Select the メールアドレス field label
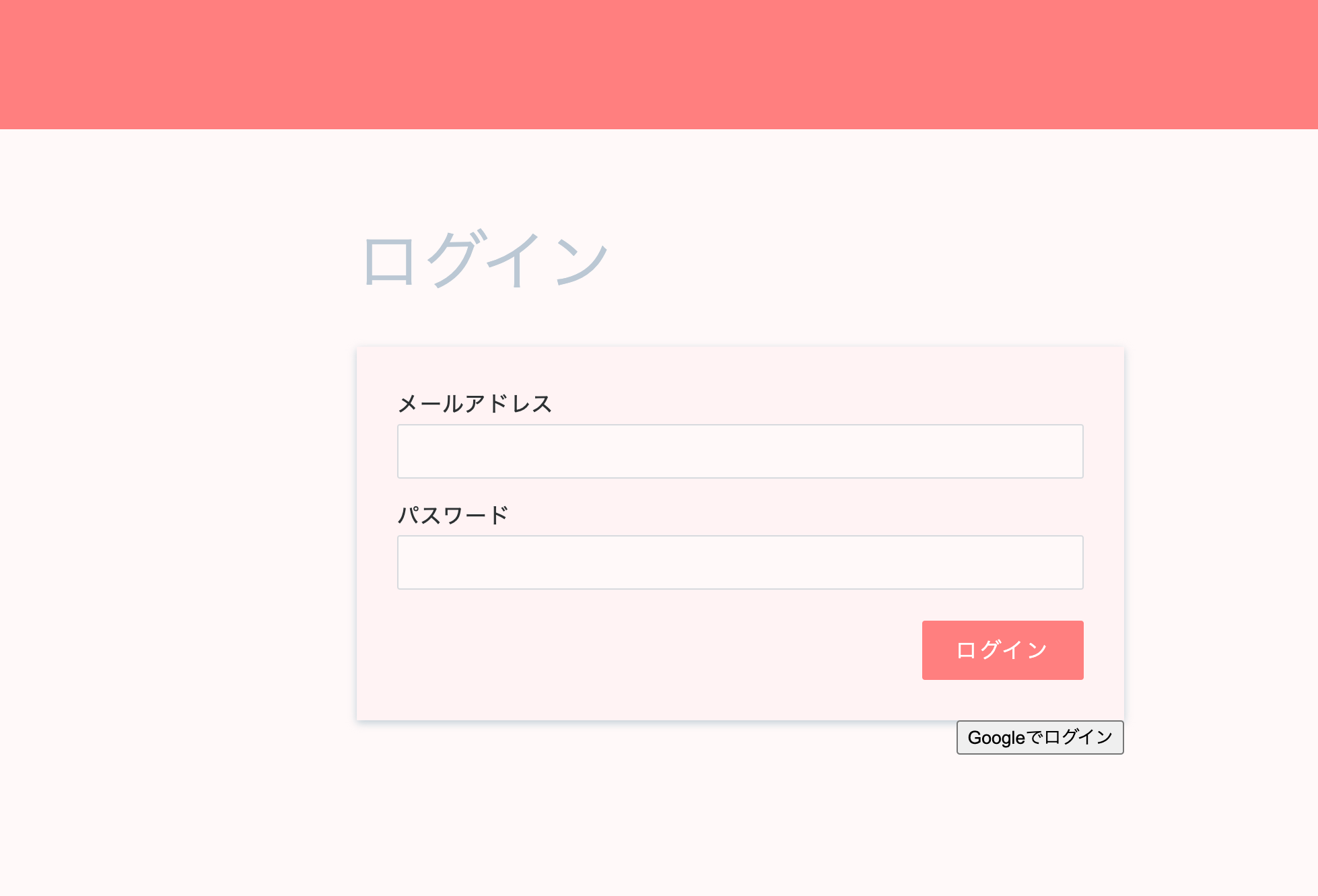Image resolution: width=1318 pixels, height=896 pixels. 475,403
